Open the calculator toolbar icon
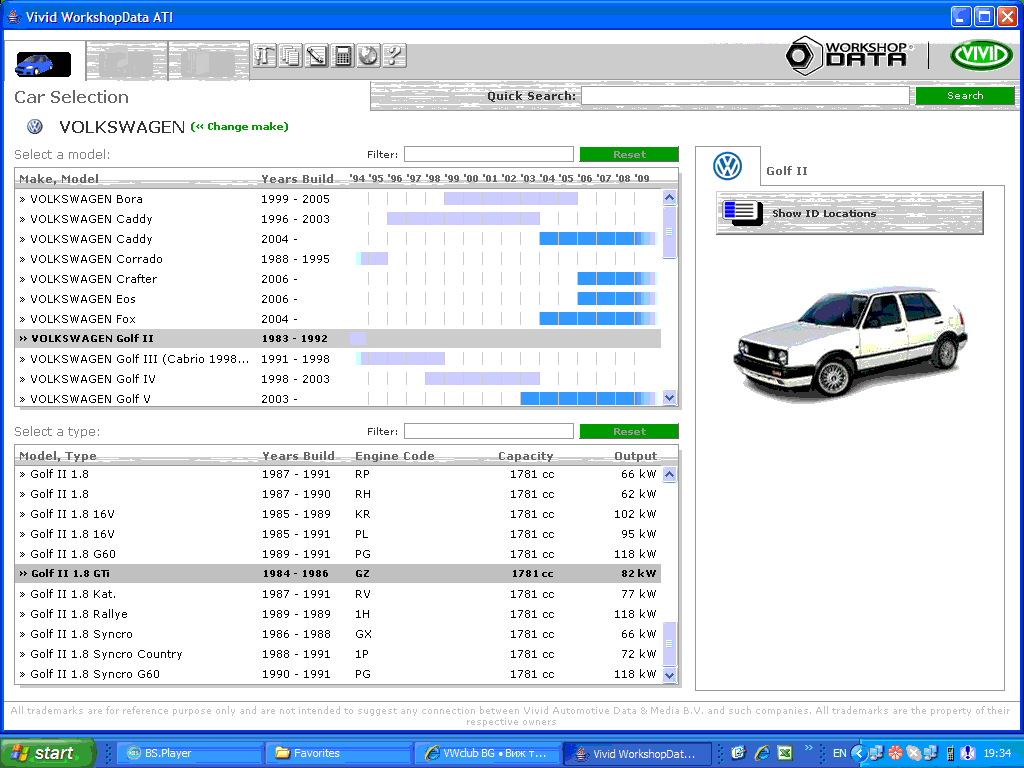Viewport: 1024px width, 768px height. pyautogui.click(x=343, y=56)
